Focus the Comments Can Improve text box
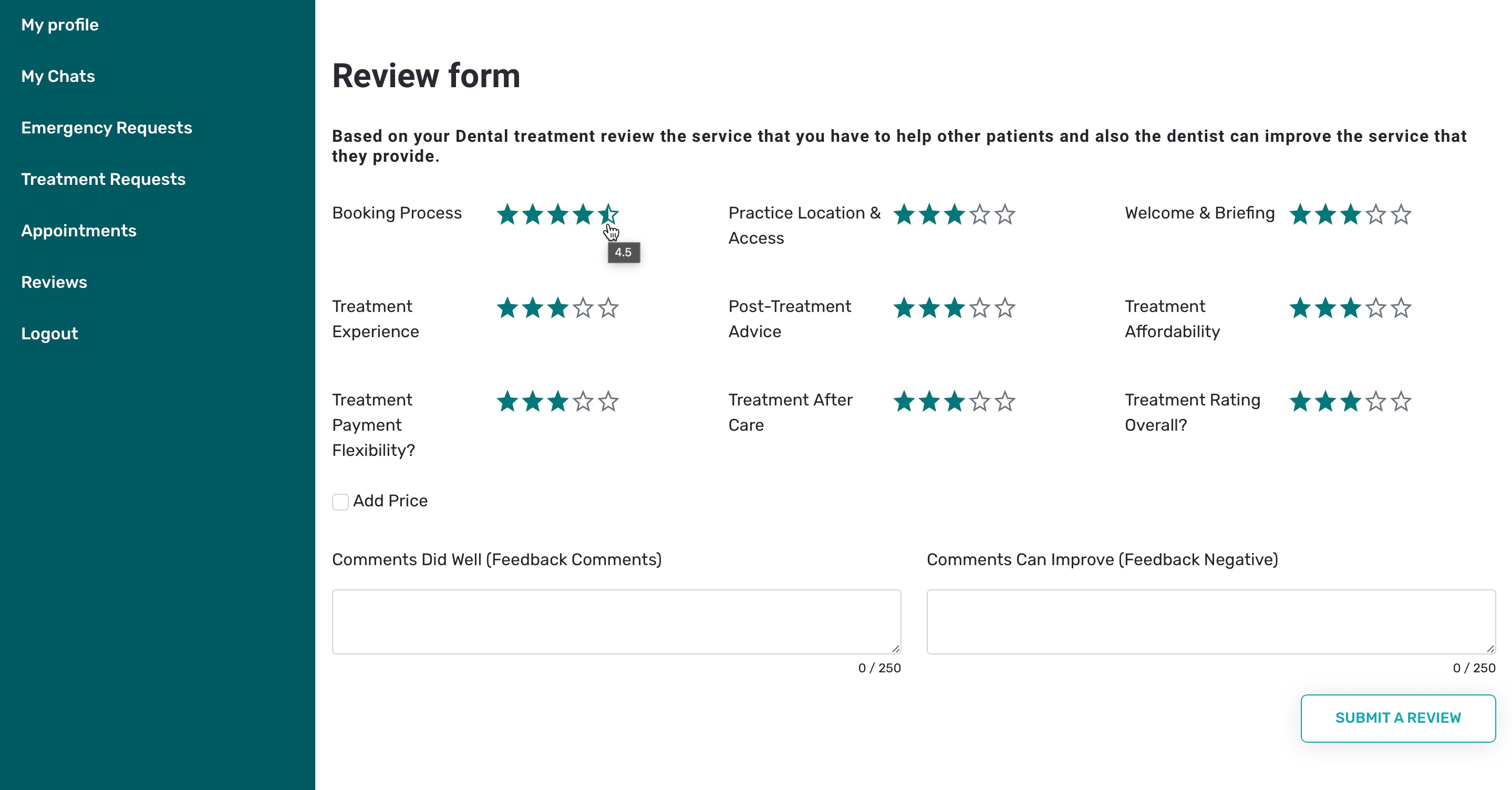 (1211, 621)
